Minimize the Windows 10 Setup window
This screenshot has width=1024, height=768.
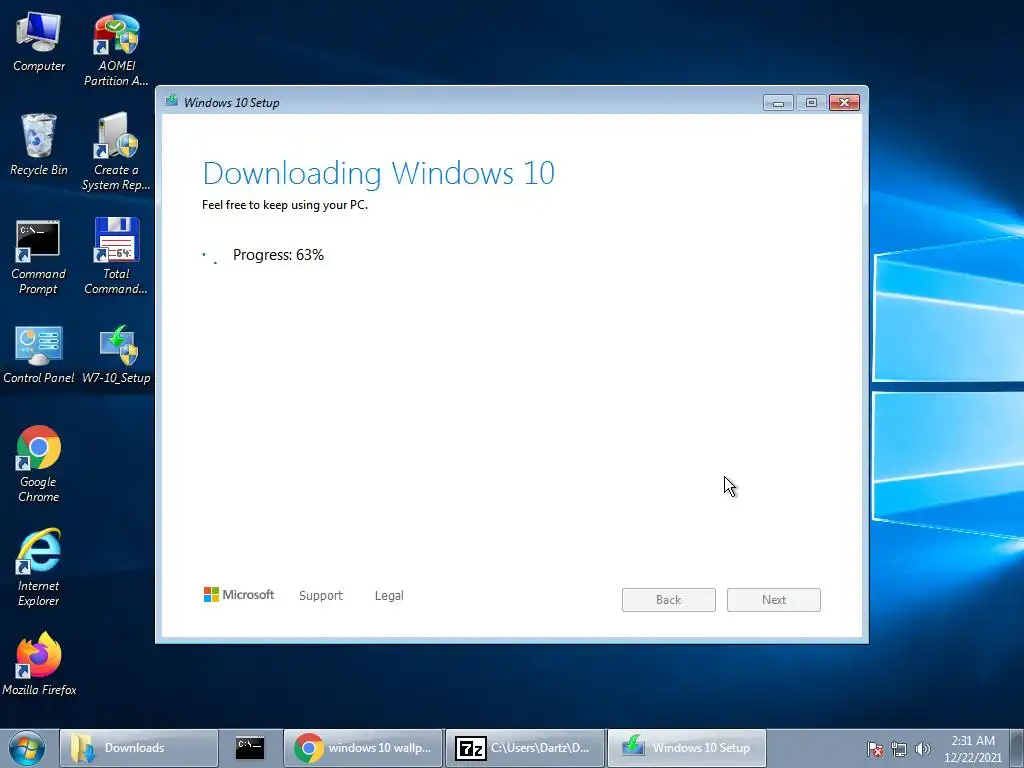coord(778,103)
